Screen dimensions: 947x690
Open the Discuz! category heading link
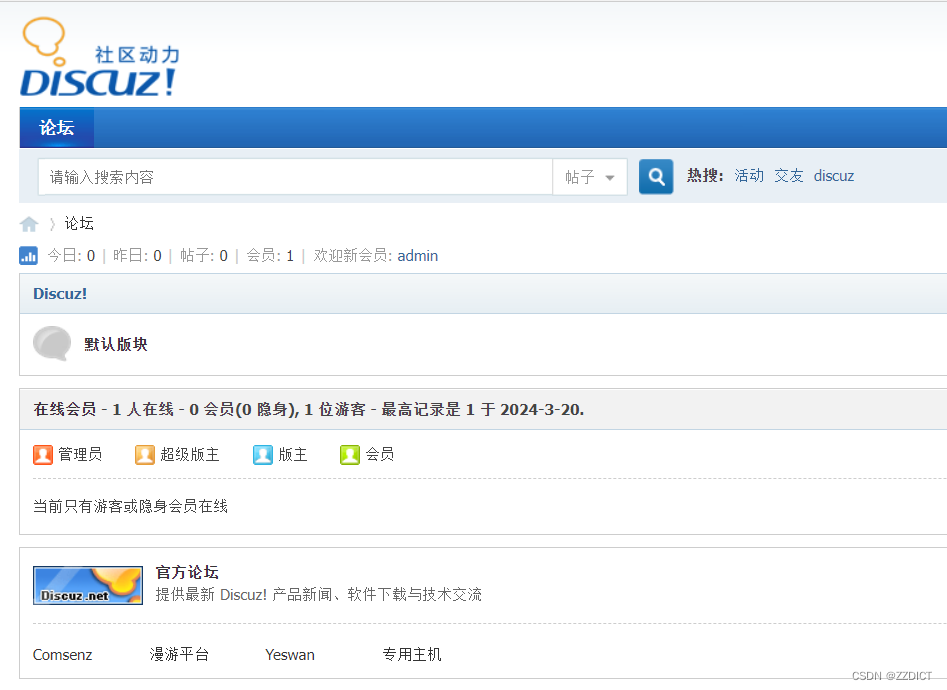(60, 294)
